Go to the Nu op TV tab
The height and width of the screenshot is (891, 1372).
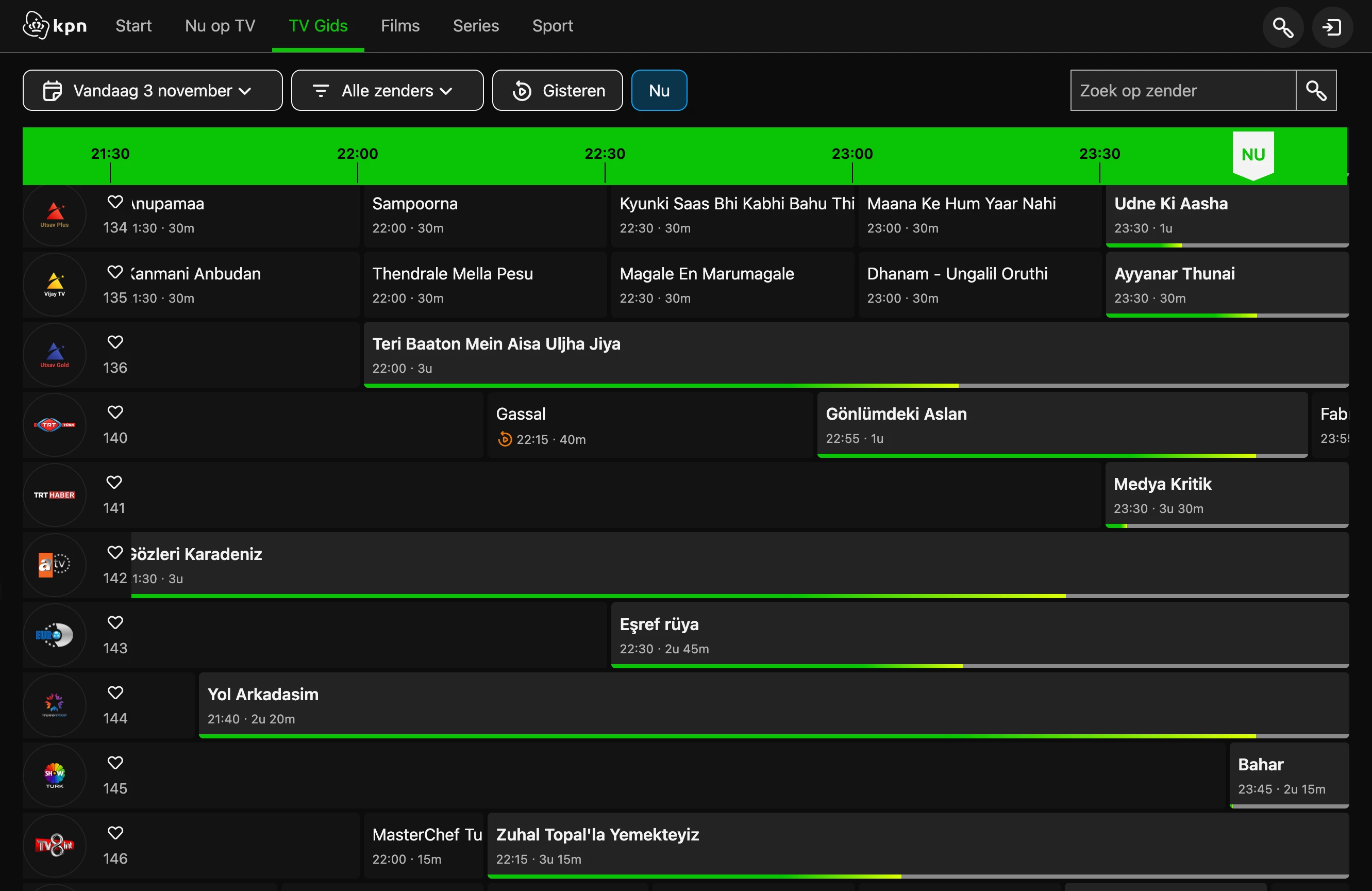(220, 26)
